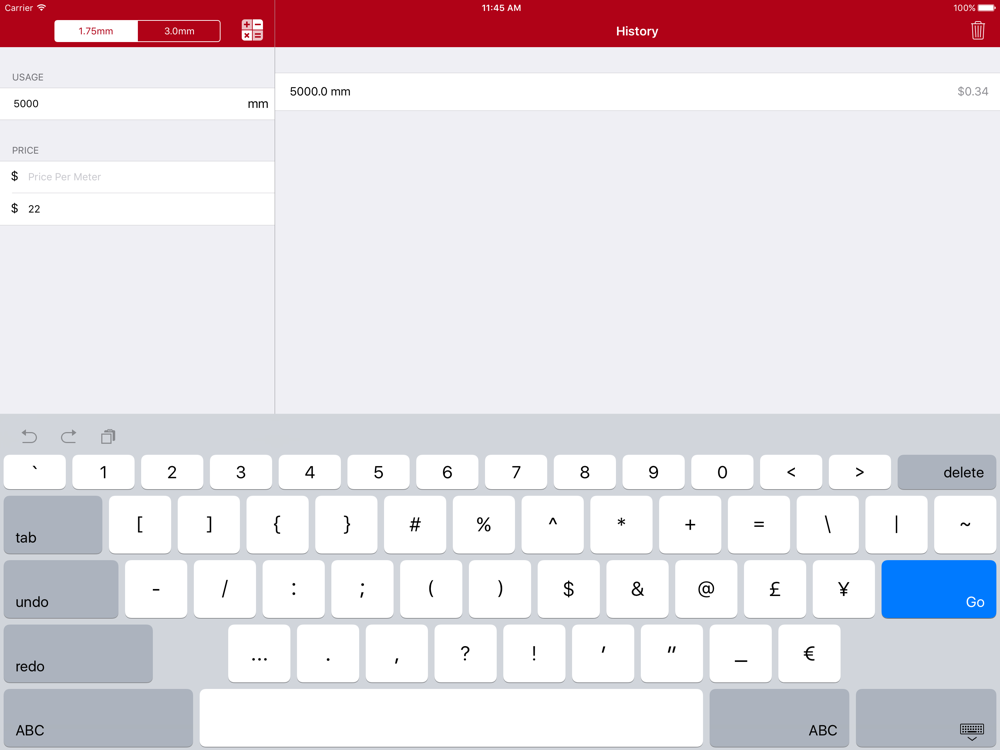Tap the equals = key
Screen dimensions: 1000x750
[x=759, y=525]
